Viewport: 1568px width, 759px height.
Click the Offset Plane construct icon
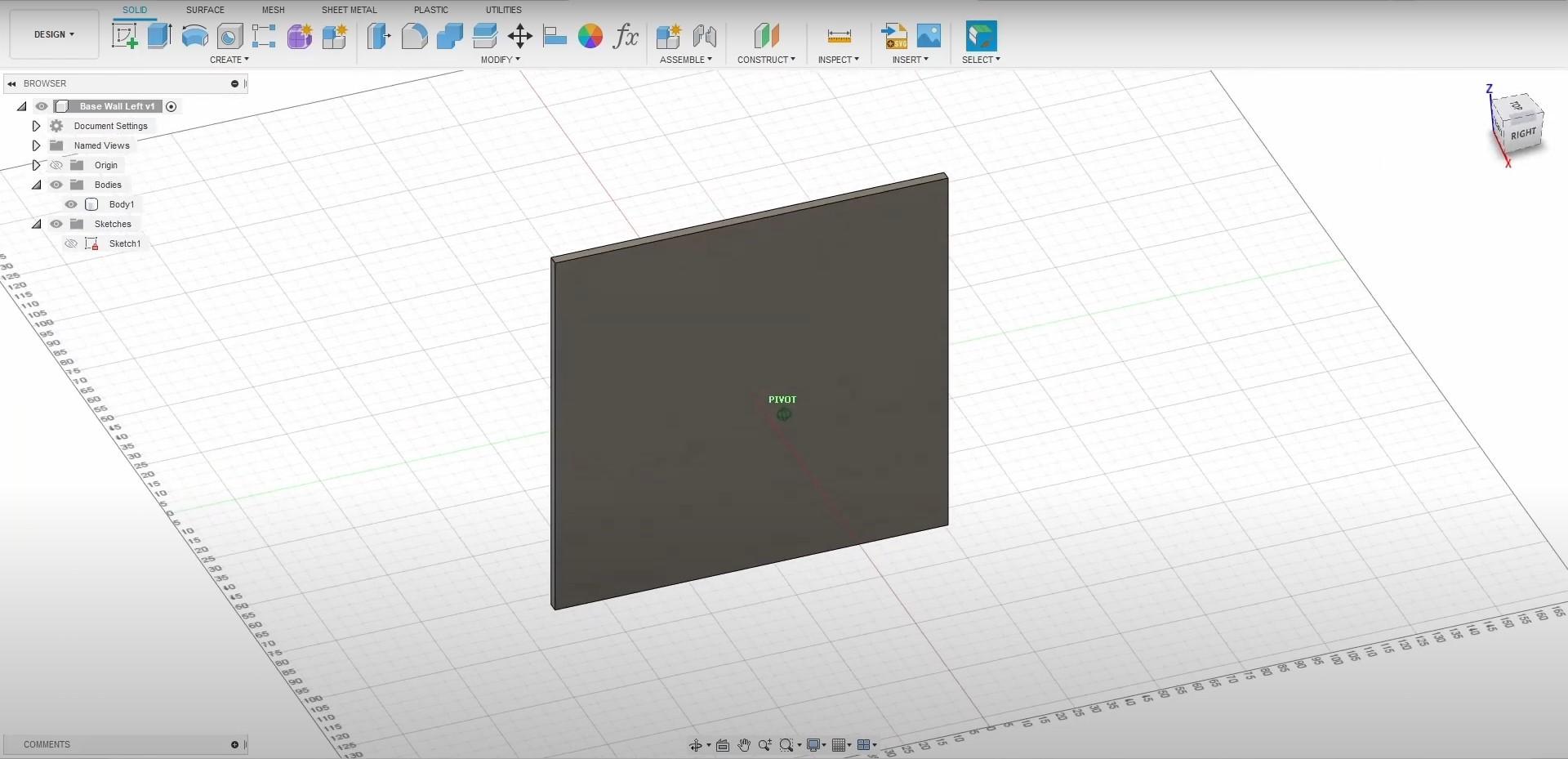[766, 36]
